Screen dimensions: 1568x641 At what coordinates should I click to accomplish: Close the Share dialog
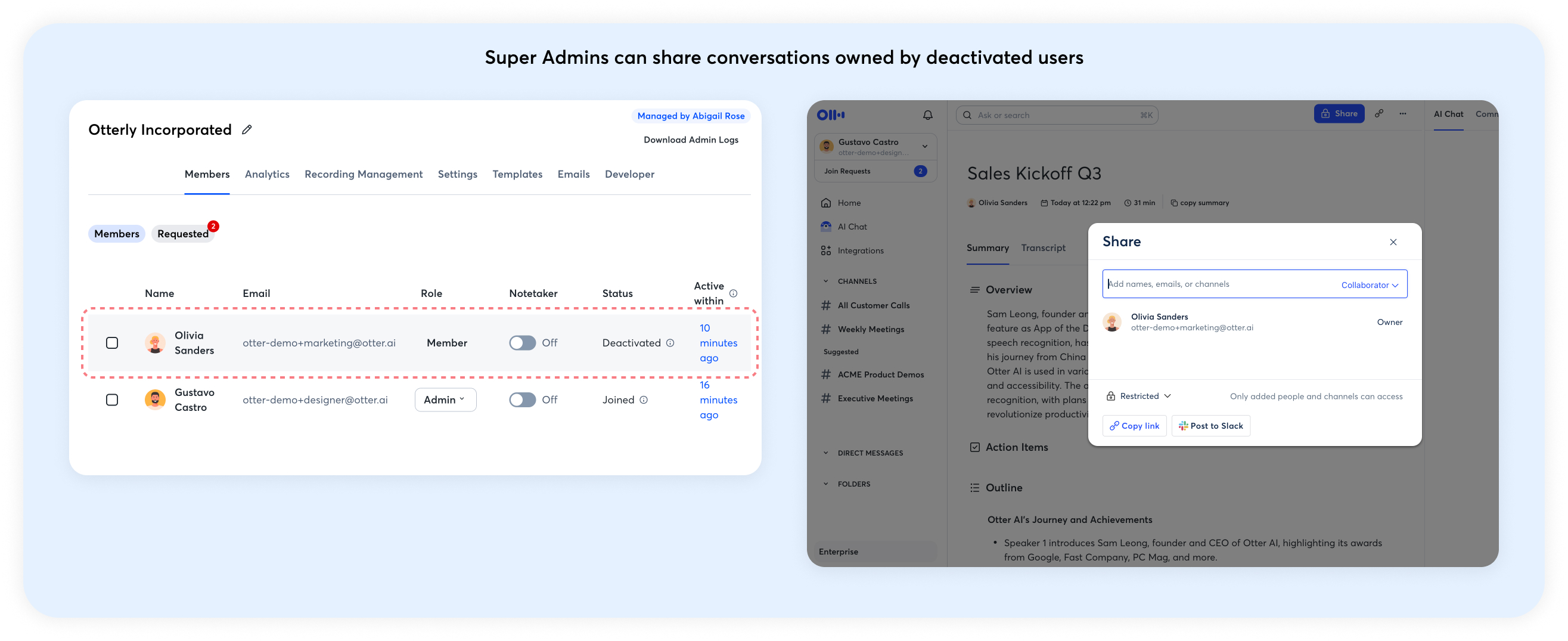tap(1393, 242)
